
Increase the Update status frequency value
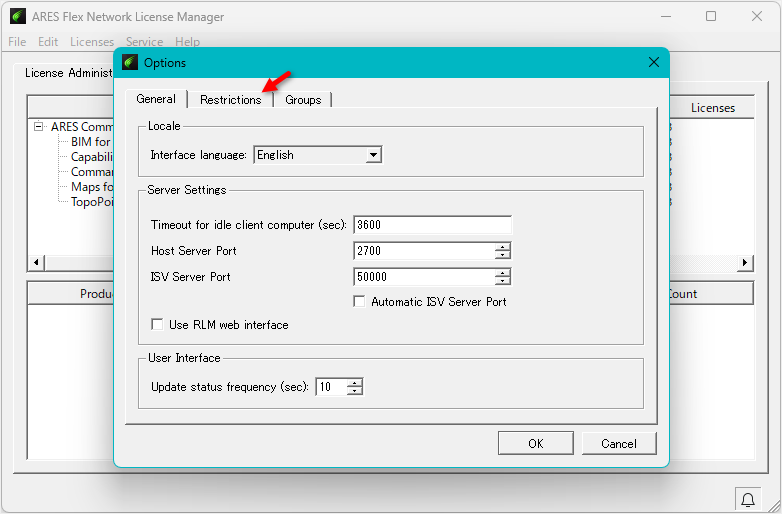point(355,383)
